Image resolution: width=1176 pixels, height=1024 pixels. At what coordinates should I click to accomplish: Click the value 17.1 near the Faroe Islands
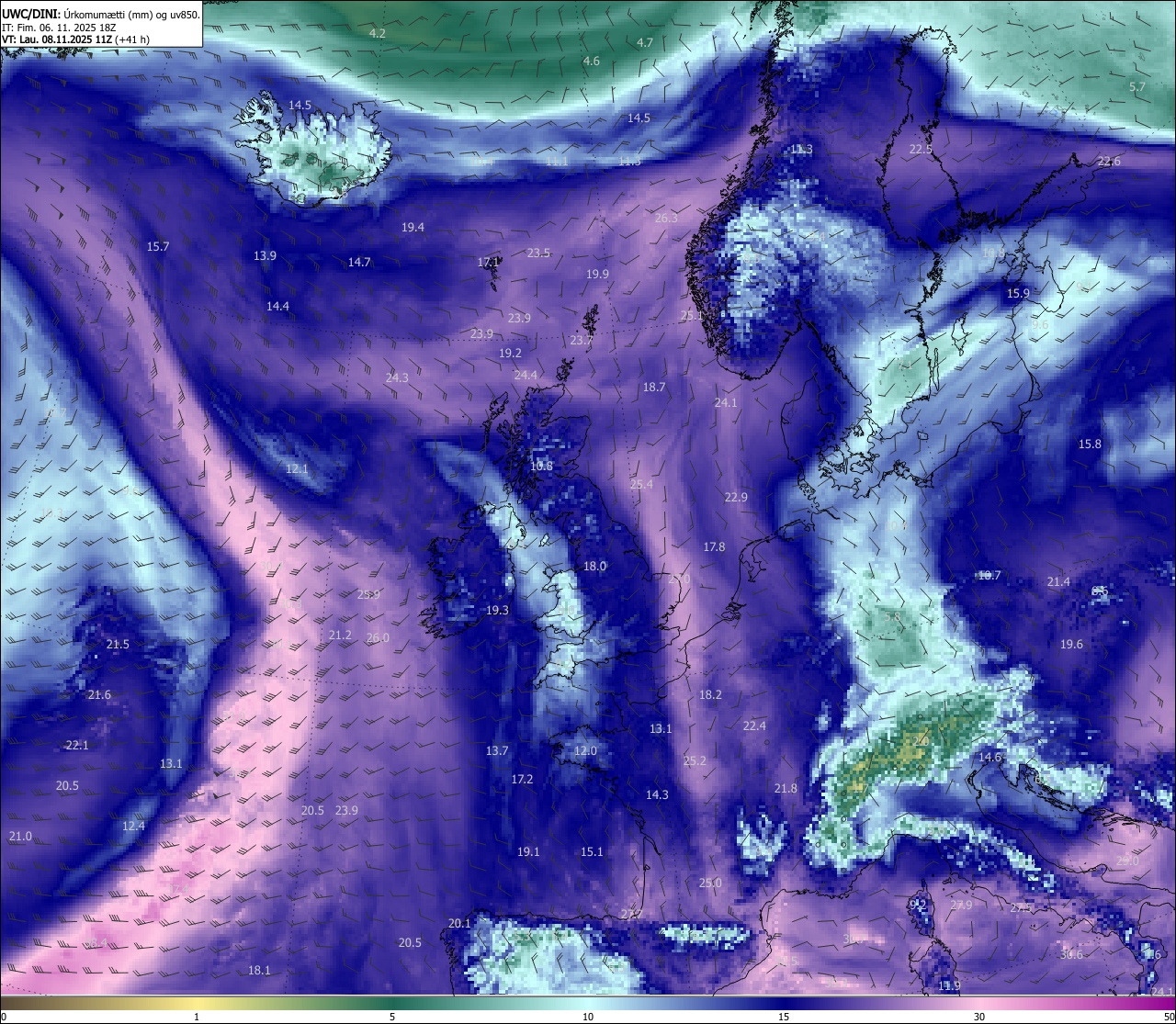tap(489, 263)
